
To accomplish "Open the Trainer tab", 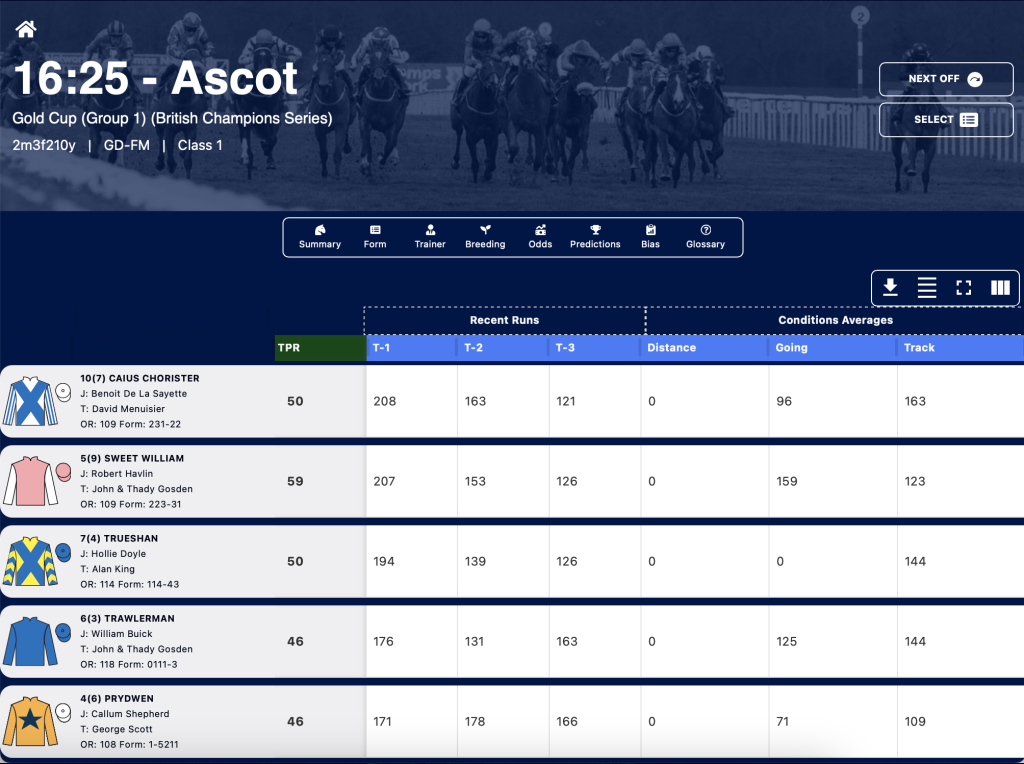I will tap(430, 237).
